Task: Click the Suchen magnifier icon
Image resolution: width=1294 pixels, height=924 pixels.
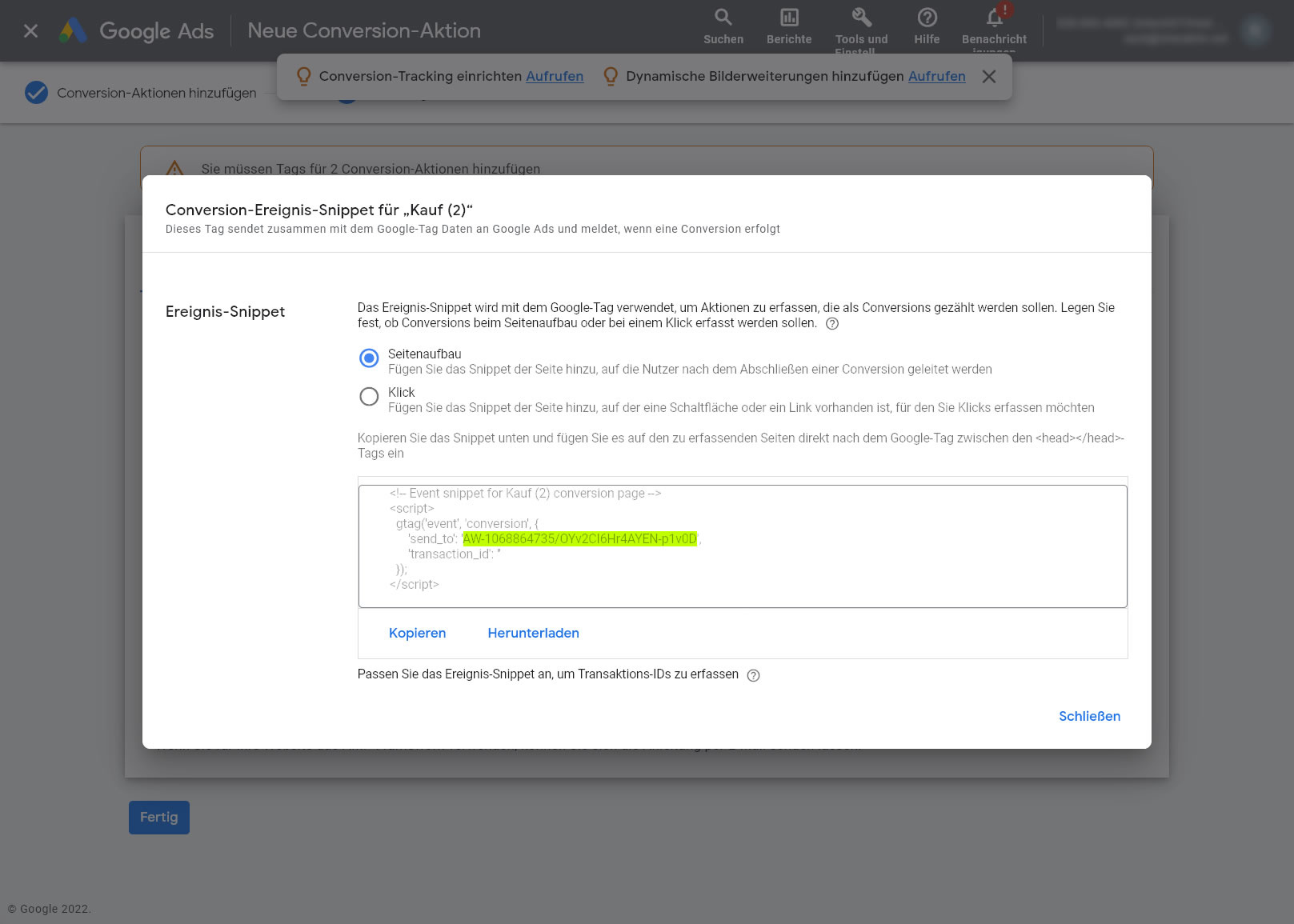Action: 723,18
